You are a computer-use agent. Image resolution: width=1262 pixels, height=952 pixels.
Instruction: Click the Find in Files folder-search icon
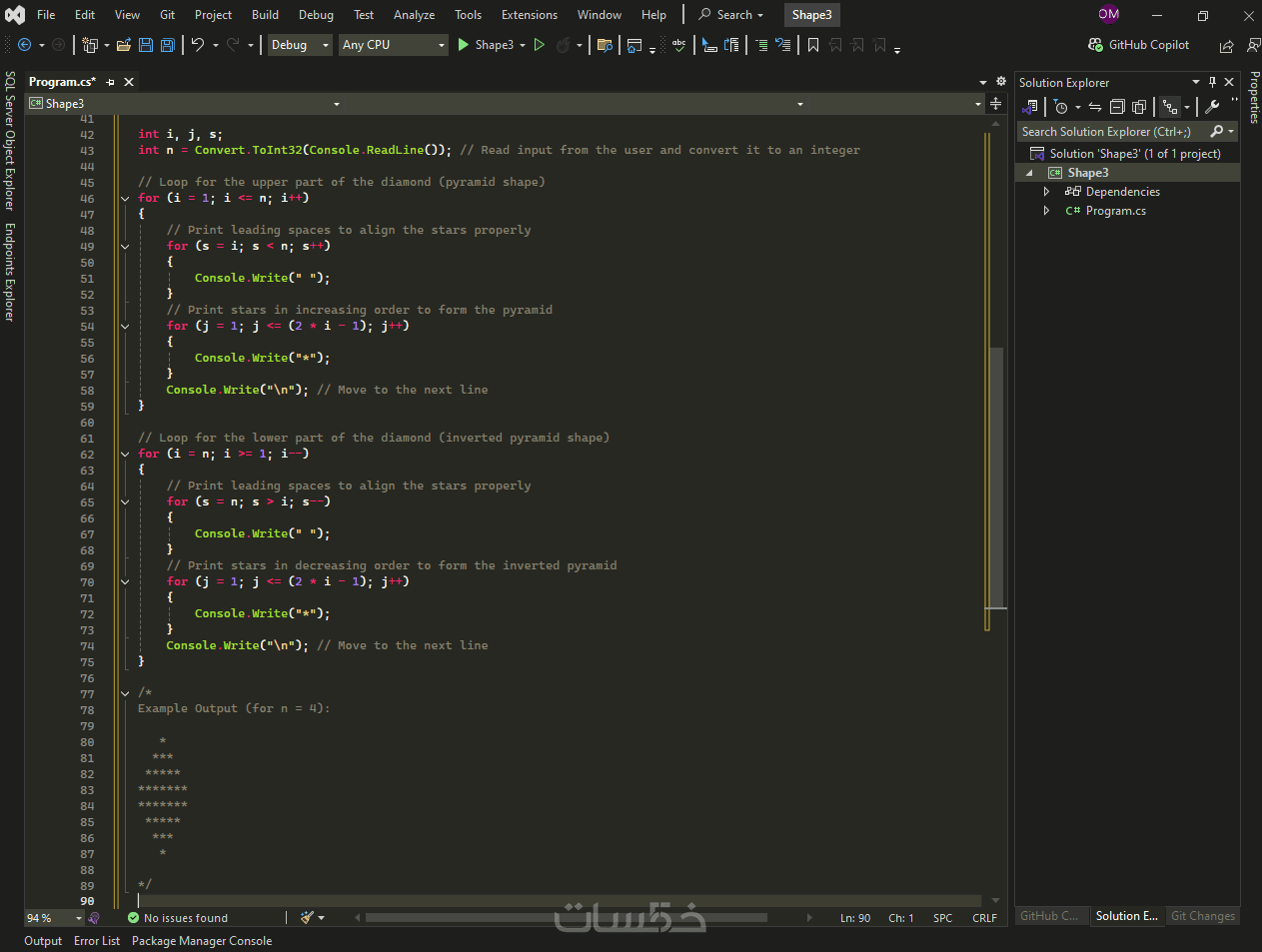pyautogui.click(x=605, y=45)
